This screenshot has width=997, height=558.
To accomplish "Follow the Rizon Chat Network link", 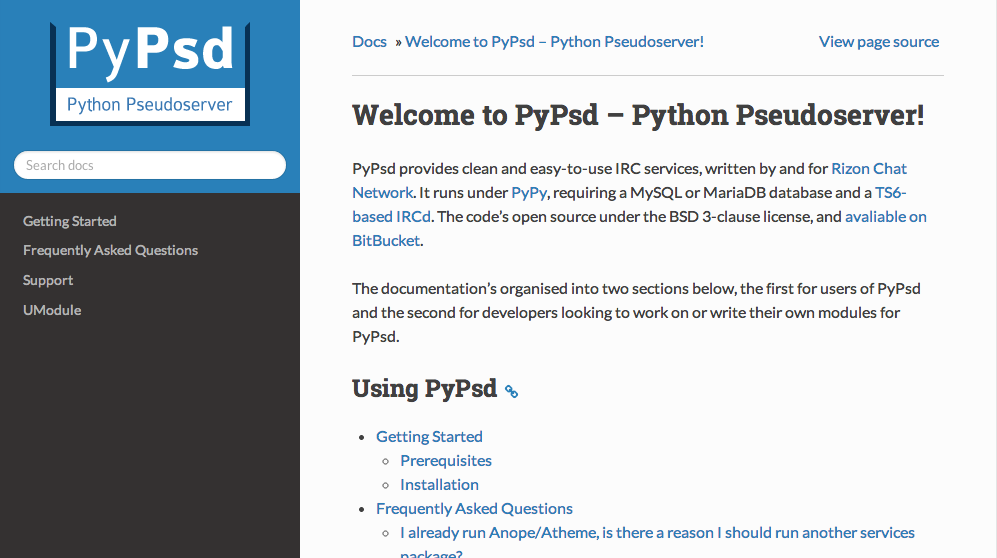I will 869,169.
